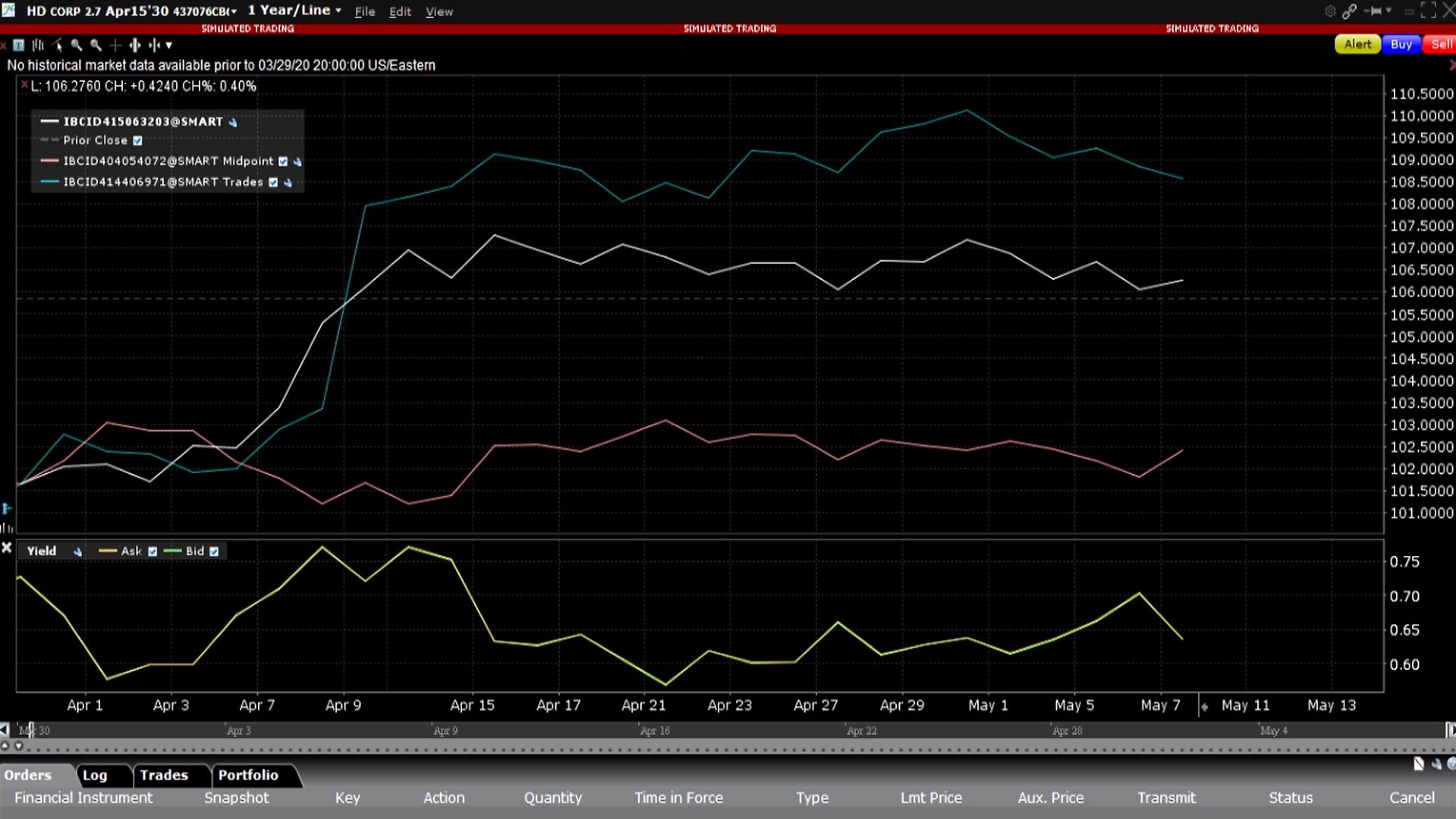This screenshot has height=819, width=1456.
Task: Enable the crosshair cursor tool
Action: point(115,45)
